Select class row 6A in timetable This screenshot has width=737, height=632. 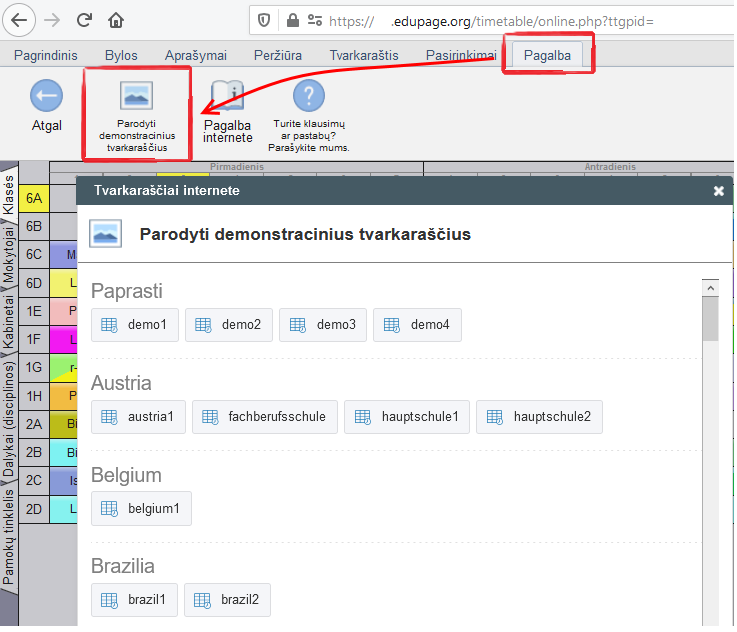tap(34, 198)
